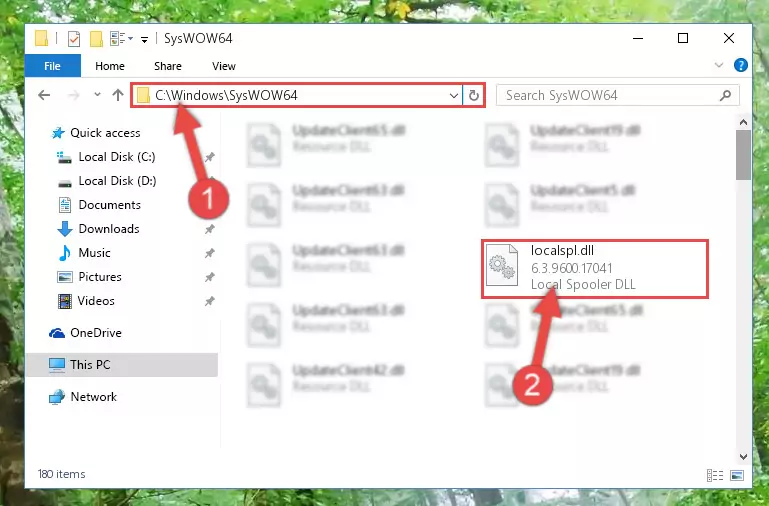Image resolution: width=769 pixels, height=506 pixels.
Task: Open the File menu
Action: tap(52, 66)
